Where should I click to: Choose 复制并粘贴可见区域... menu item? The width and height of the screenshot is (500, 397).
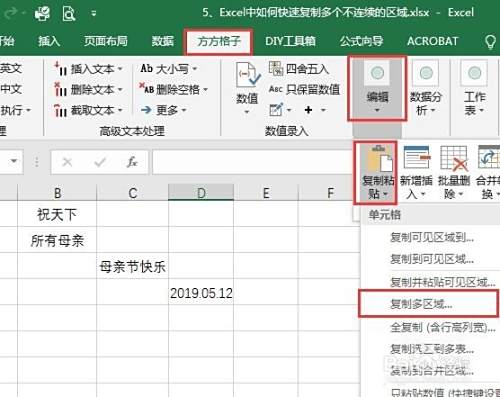pos(443,282)
